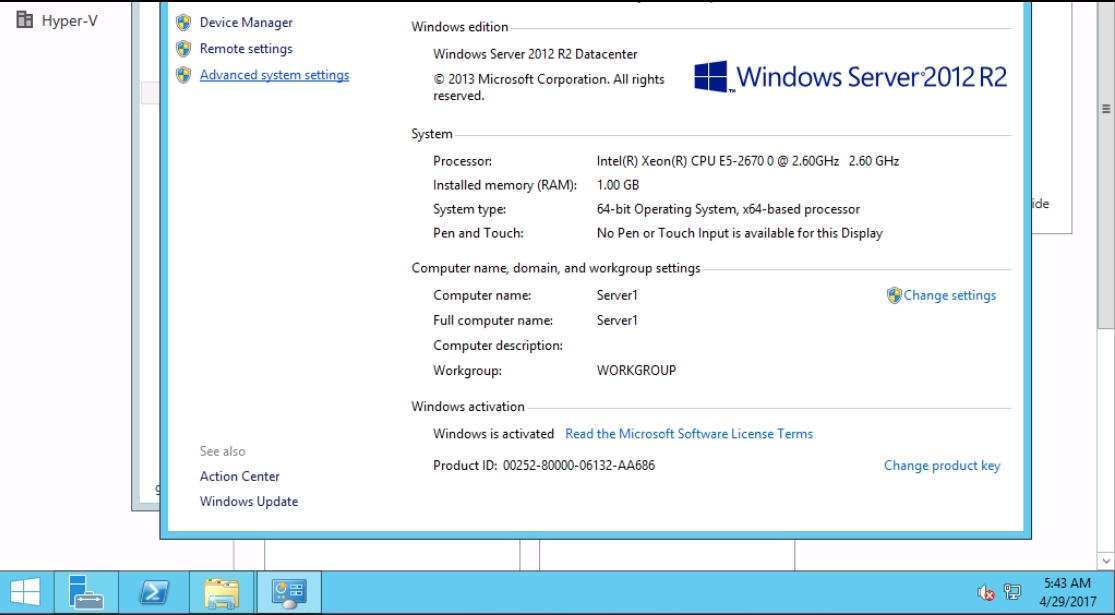The width and height of the screenshot is (1115, 615).
Task: Click the Computer name value Server1
Action: (617, 296)
